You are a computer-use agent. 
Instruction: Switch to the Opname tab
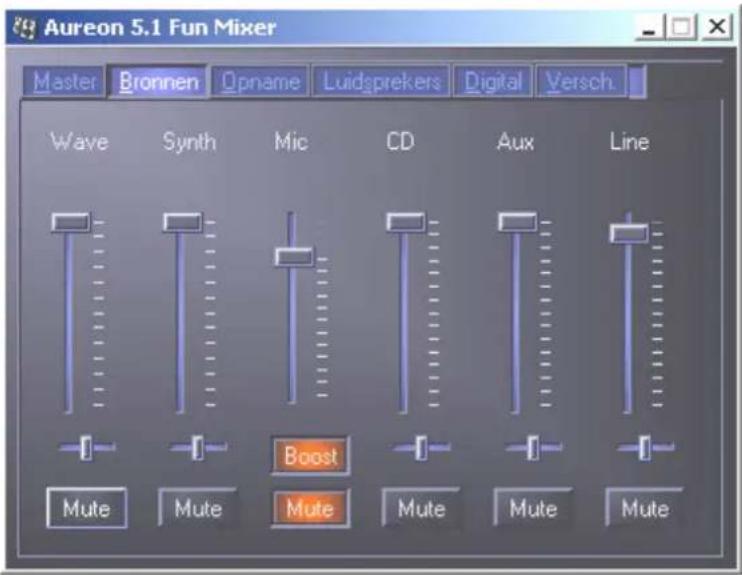260,82
